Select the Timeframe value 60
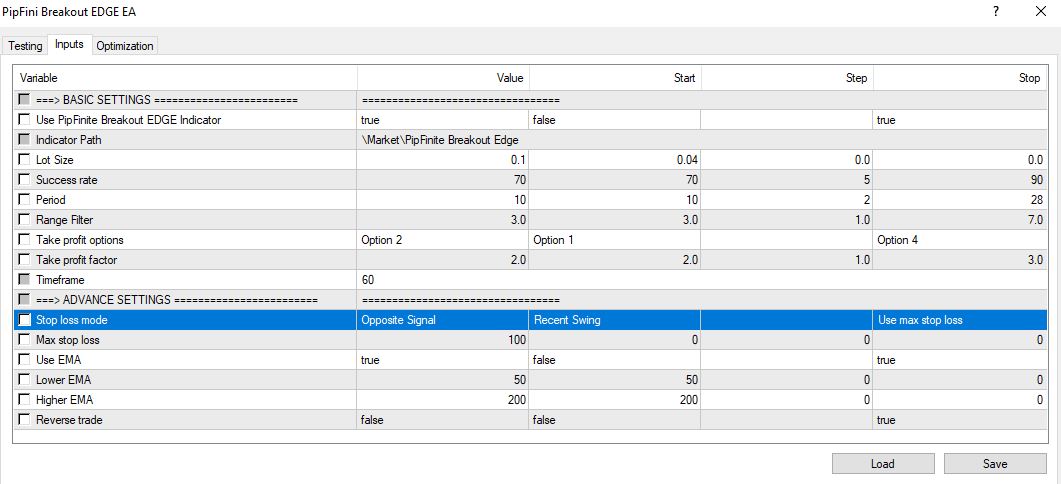This screenshot has height=484, width=1061. [x=702, y=280]
